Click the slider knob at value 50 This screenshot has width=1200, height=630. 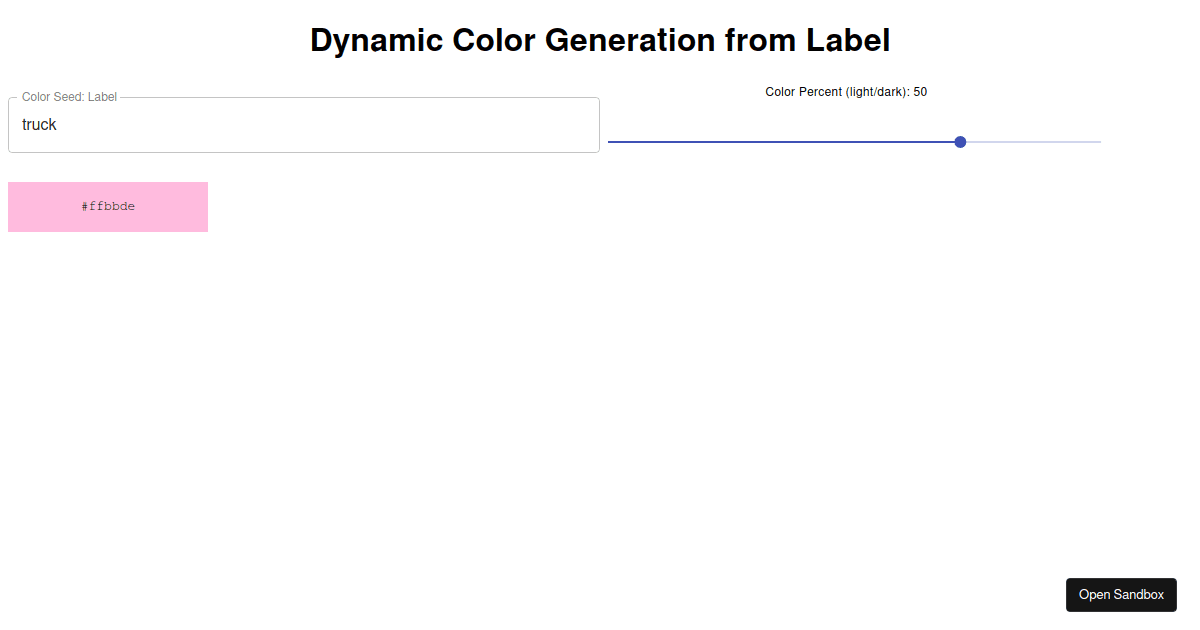(960, 142)
